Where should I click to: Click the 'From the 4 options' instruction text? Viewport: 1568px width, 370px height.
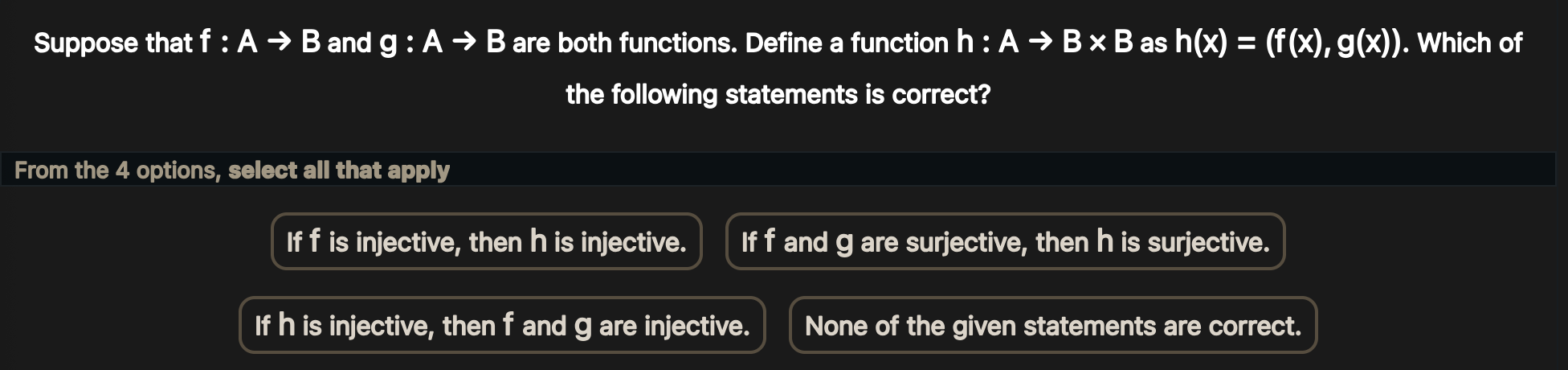tap(116, 171)
